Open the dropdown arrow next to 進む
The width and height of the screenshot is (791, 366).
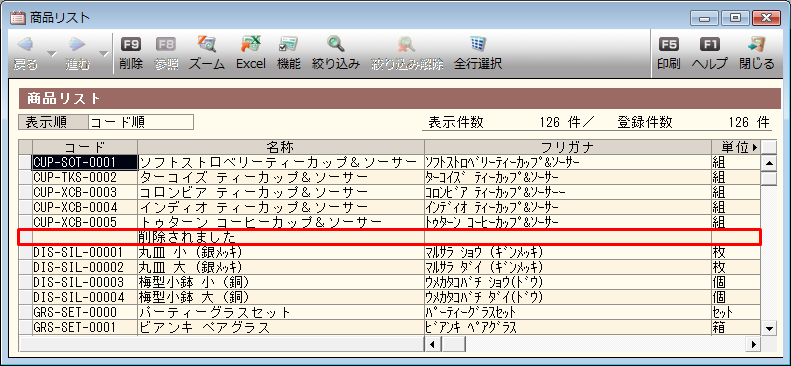pos(103,53)
